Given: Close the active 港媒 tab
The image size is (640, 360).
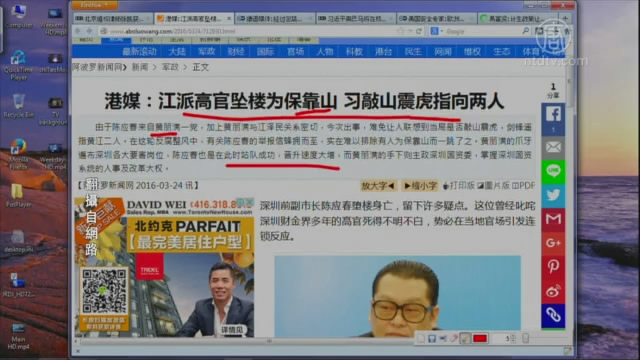Looking at the screenshot, I should click(x=229, y=19).
